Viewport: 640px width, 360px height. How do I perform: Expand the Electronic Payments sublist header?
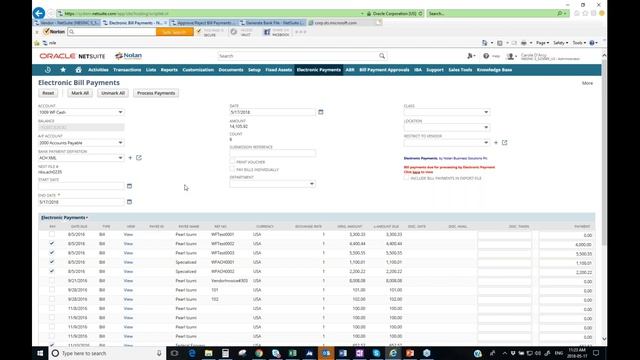point(64,218)
